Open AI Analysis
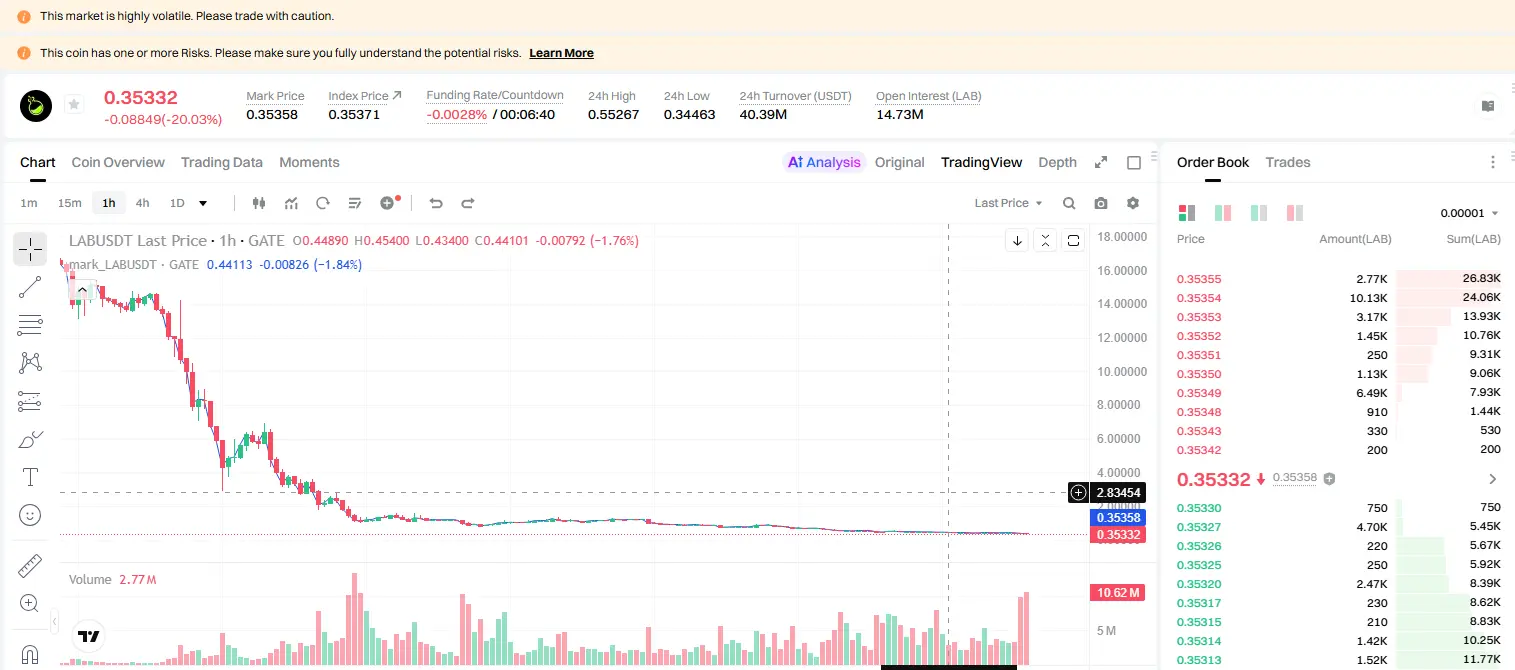This screenshot has width=1515, height=670. (x=823, y=162)
